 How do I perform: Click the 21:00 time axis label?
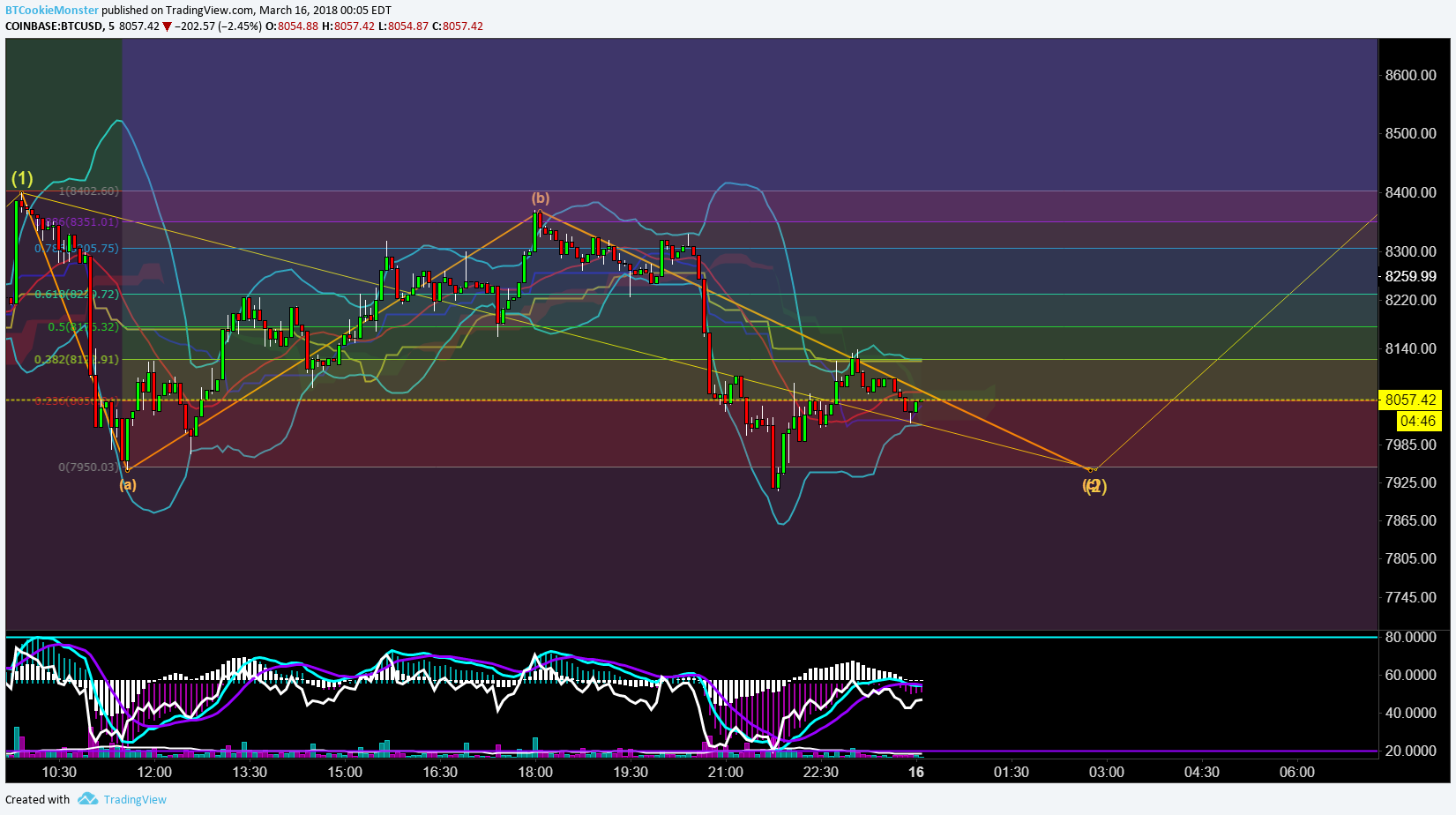[x=726, y=772]
